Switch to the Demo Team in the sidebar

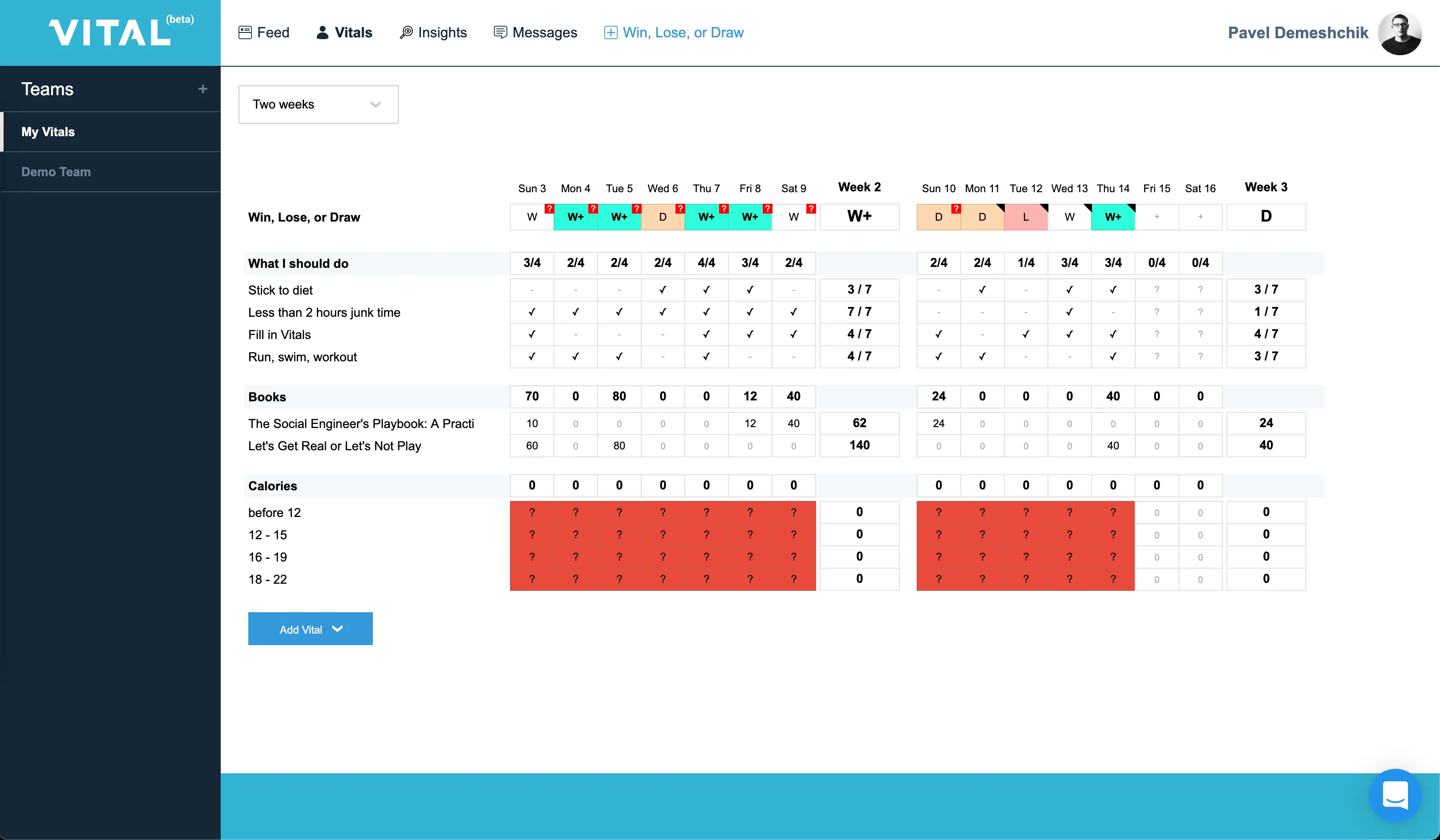(56, 171)
